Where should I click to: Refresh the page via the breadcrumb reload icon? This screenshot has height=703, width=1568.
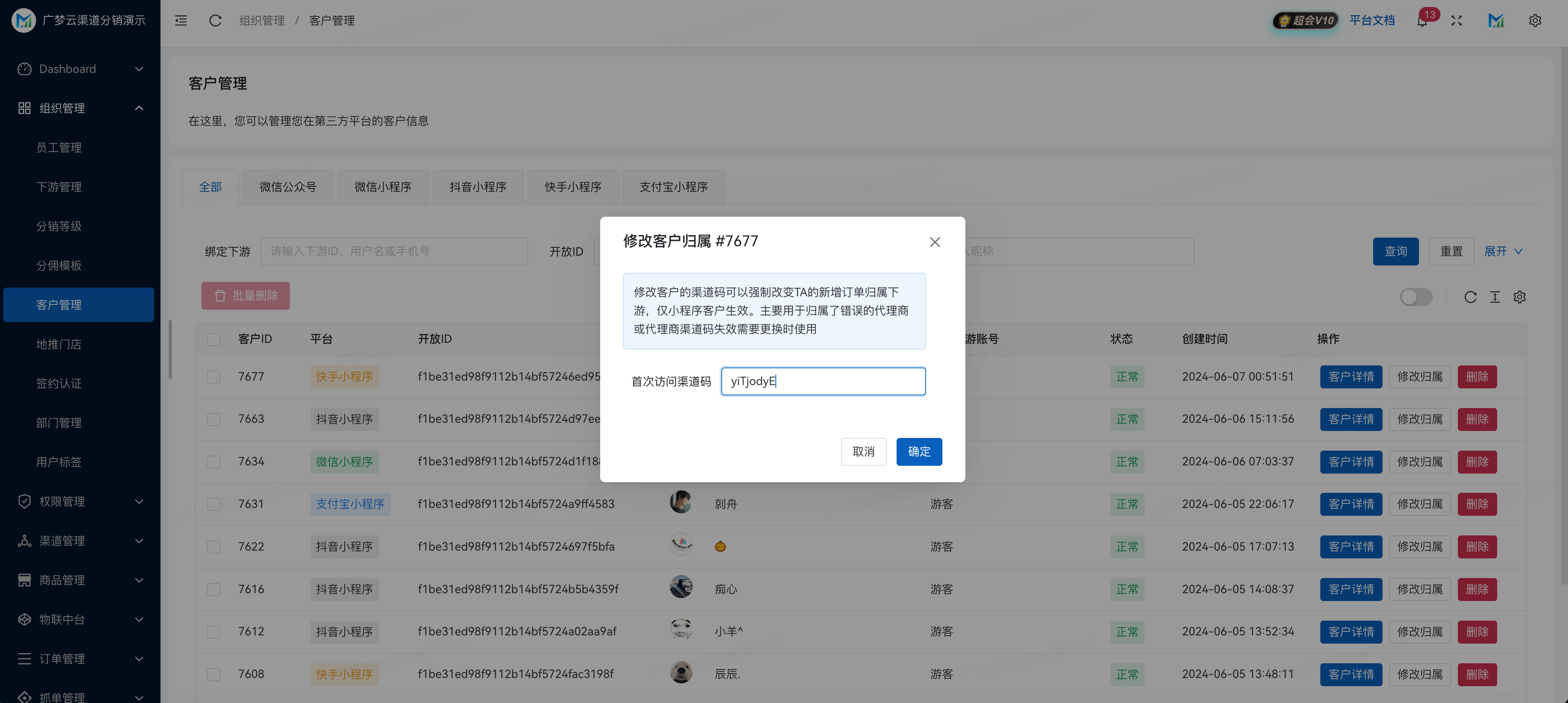coord(215,20)
